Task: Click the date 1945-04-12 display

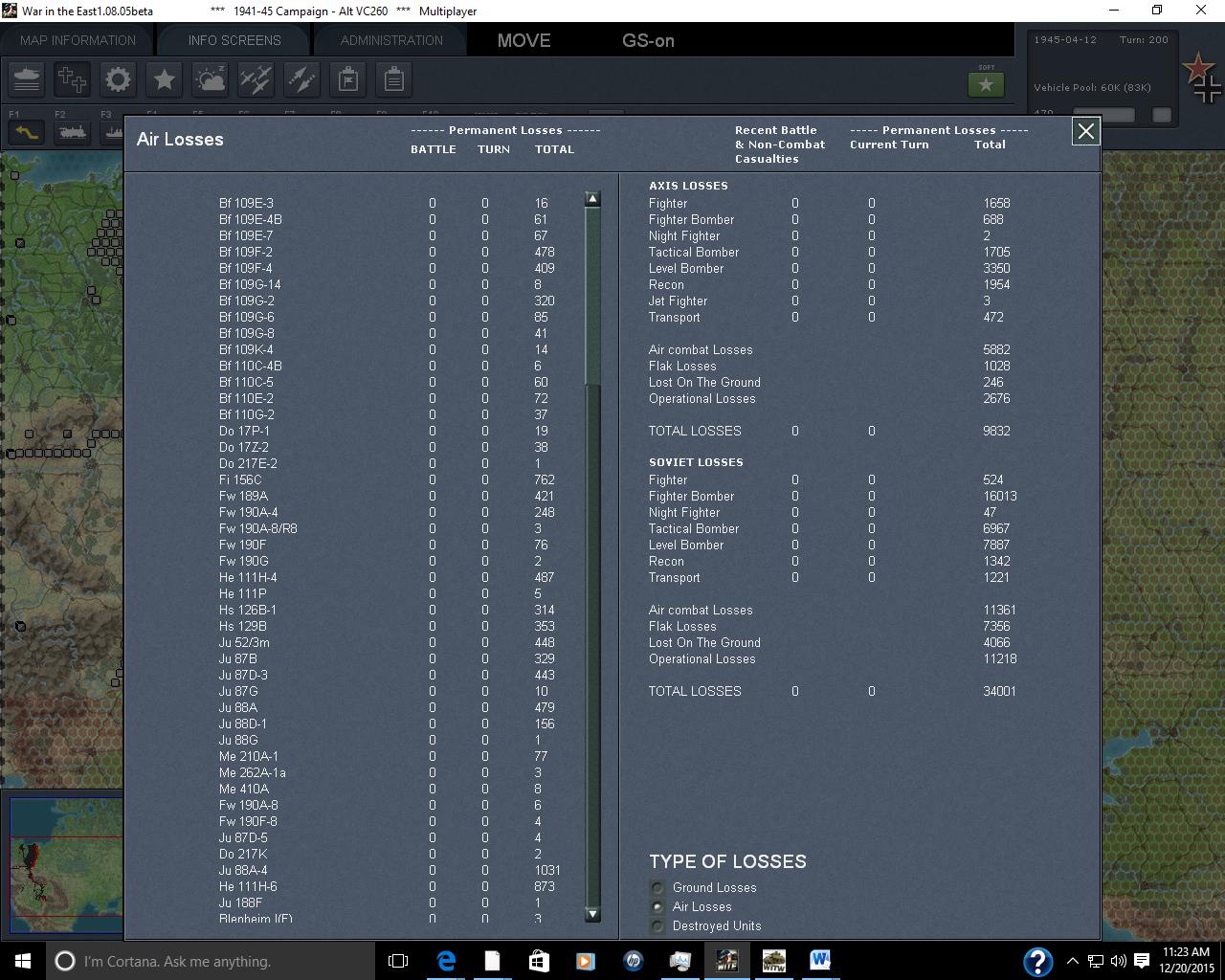Action: pyautogui.click(x=1065, y=40)
